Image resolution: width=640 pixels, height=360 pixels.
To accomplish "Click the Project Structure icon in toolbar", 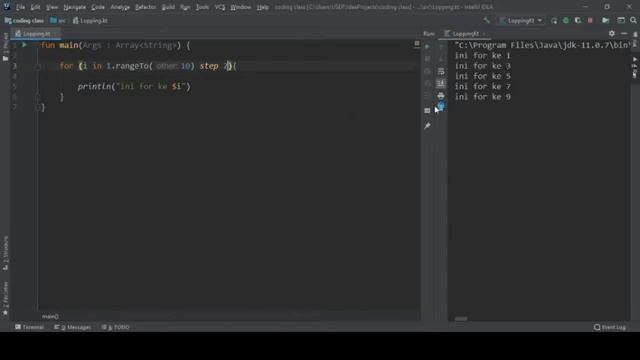I will [621, 20].
